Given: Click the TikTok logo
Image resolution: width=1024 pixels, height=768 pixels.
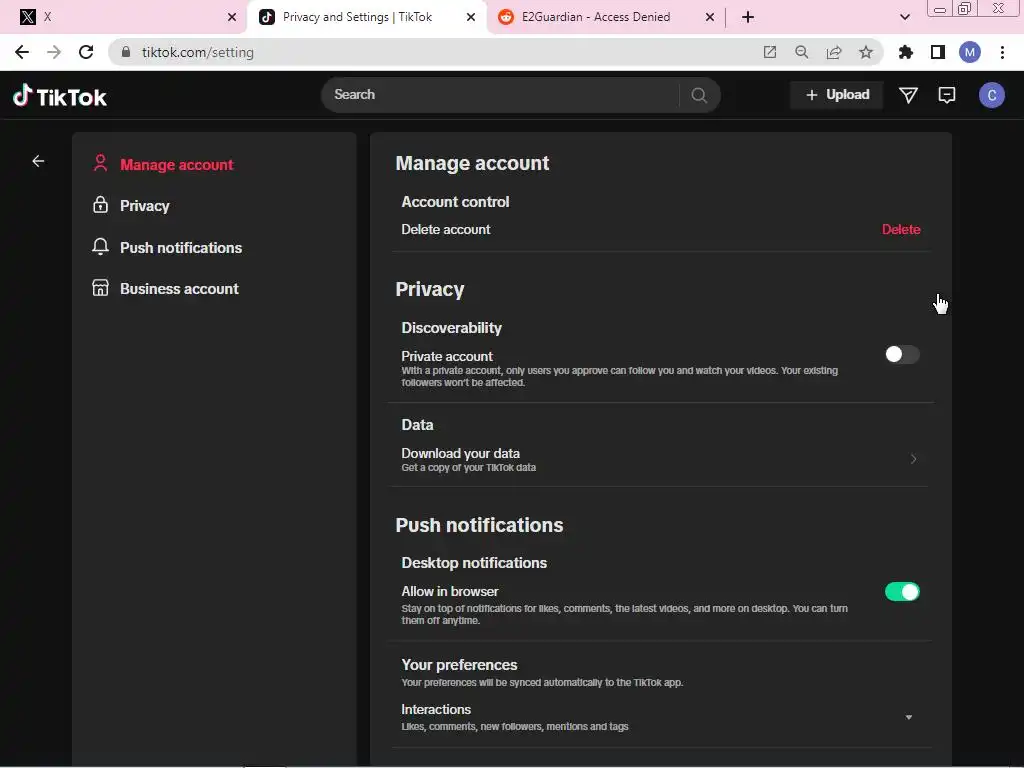Looking at the screenshot, I should (x=60, y=96).
